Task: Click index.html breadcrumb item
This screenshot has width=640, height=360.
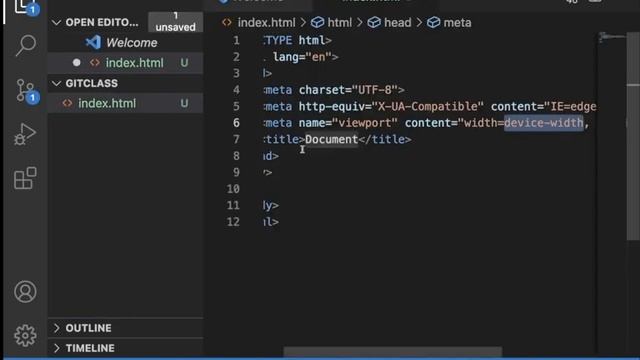Action: coord(266,22)
